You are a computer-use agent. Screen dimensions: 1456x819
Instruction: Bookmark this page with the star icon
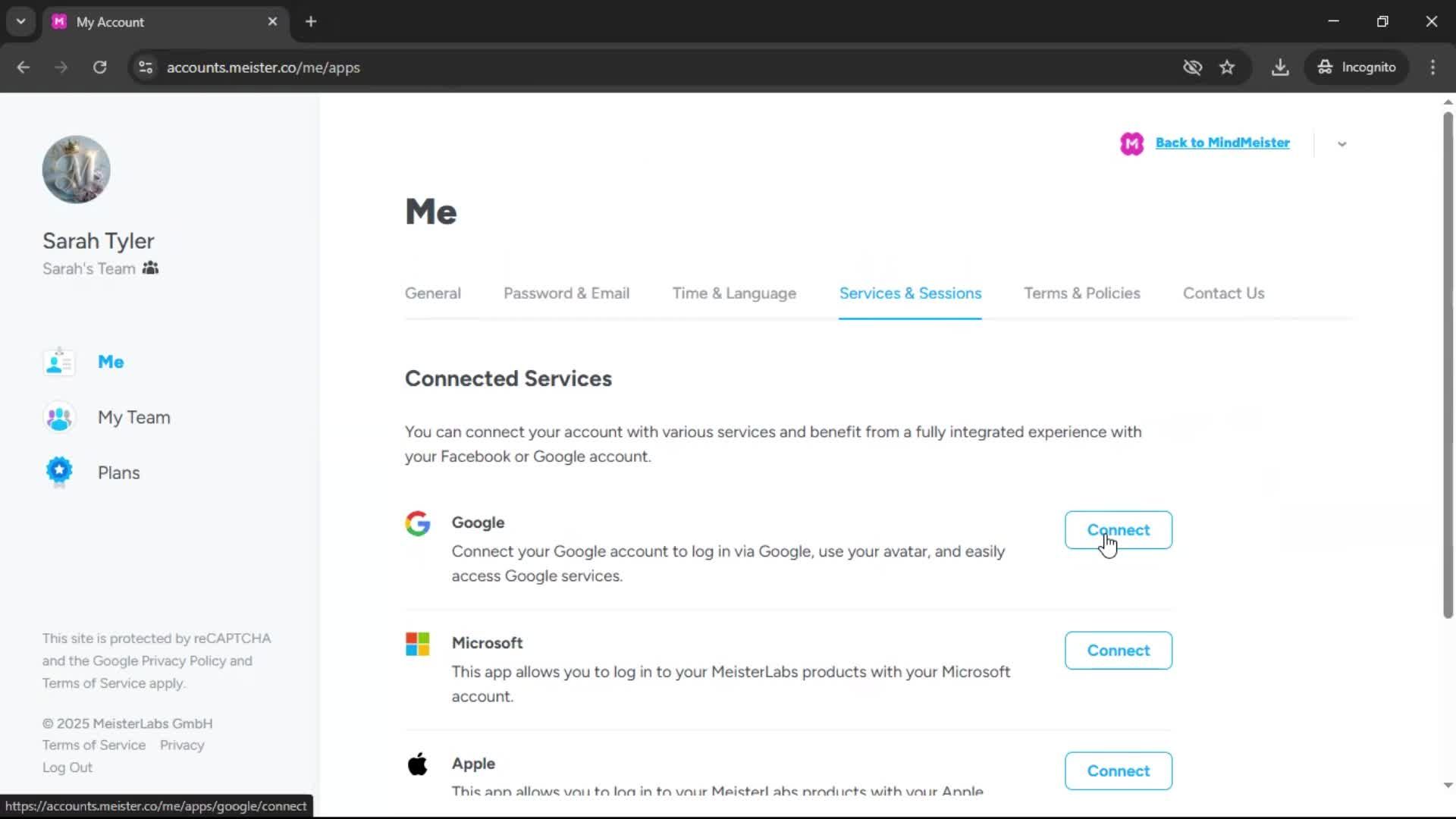tap(1227, 67)
